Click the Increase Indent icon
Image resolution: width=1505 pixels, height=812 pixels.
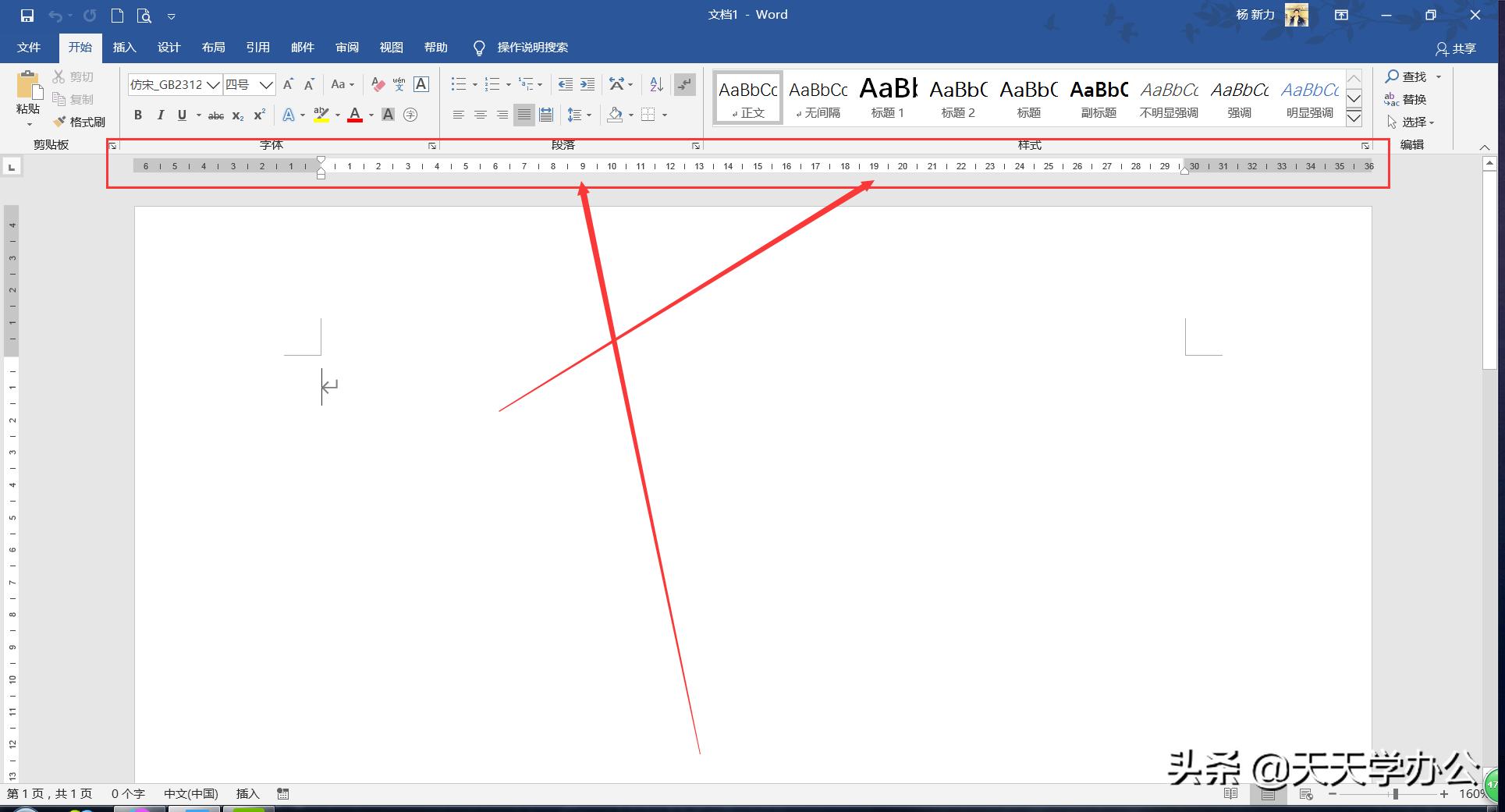pos(587,84)
